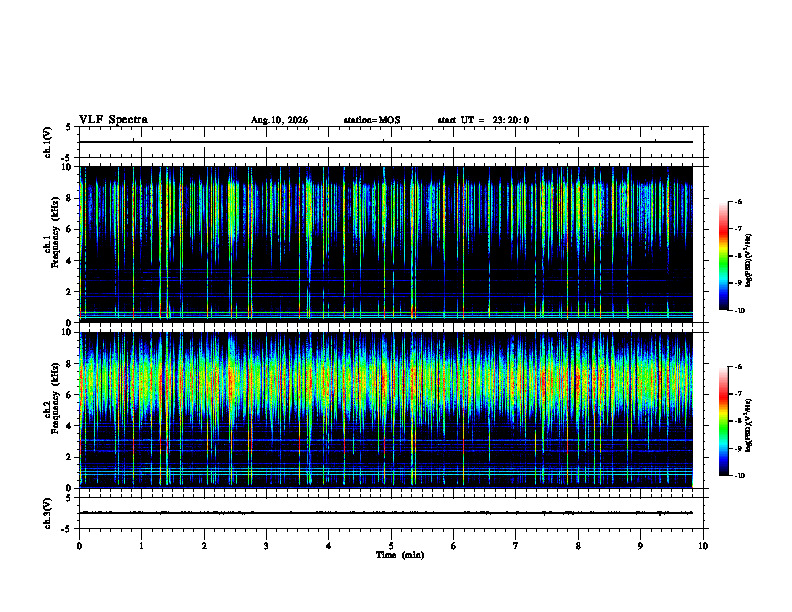Click the ch.3(V) waveform axis label
The width and height of the screenshot is (792, 612).
[x=48, y=514]
